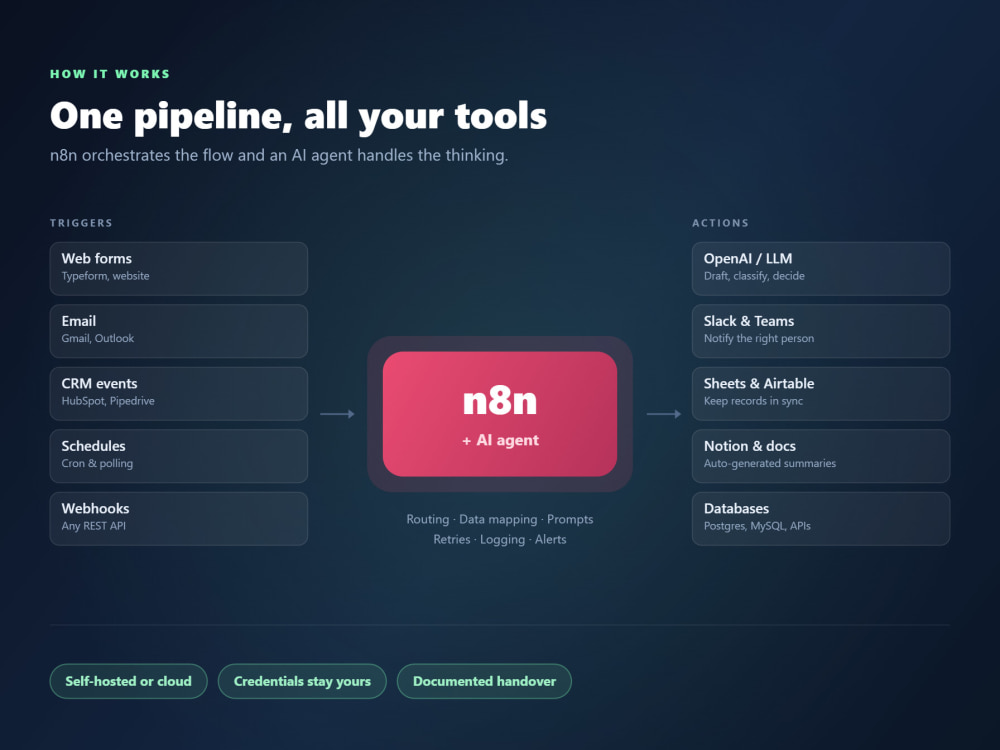Viewport: 1000px width, 750px height.
Task: Select the Email trigger card
Action: [179, 331]
